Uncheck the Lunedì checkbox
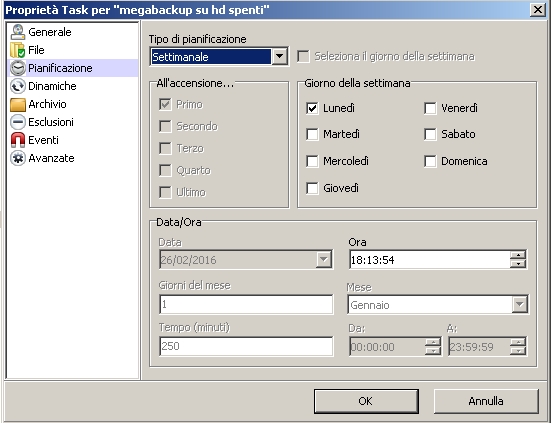The image size is (552, 423). pyautogui.click(x=312, y=108)
